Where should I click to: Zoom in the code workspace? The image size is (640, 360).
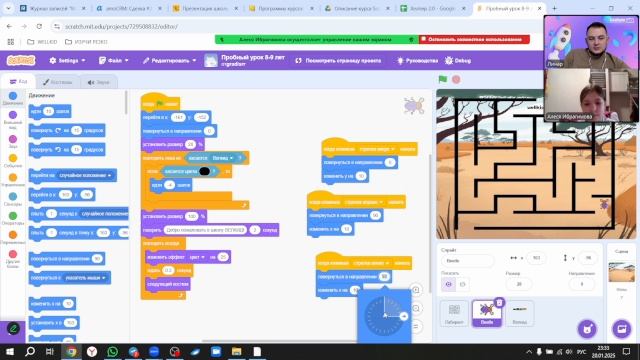tap(416, 290)
